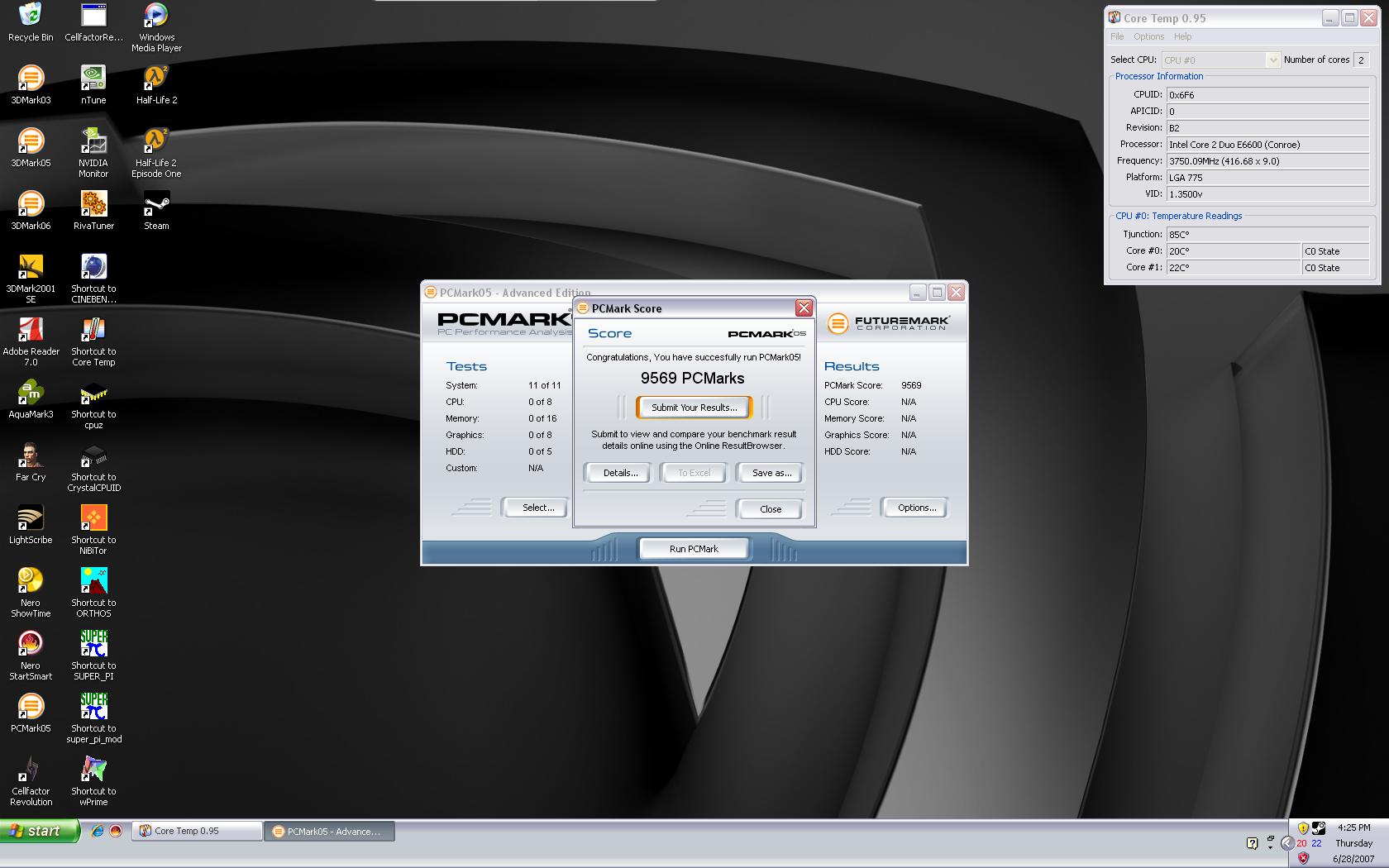Image resolution: width=1389 pixels, height=868 pixels.
Task: Select the Half-Life 2 Episode One icon
Action: click(156, 153)
